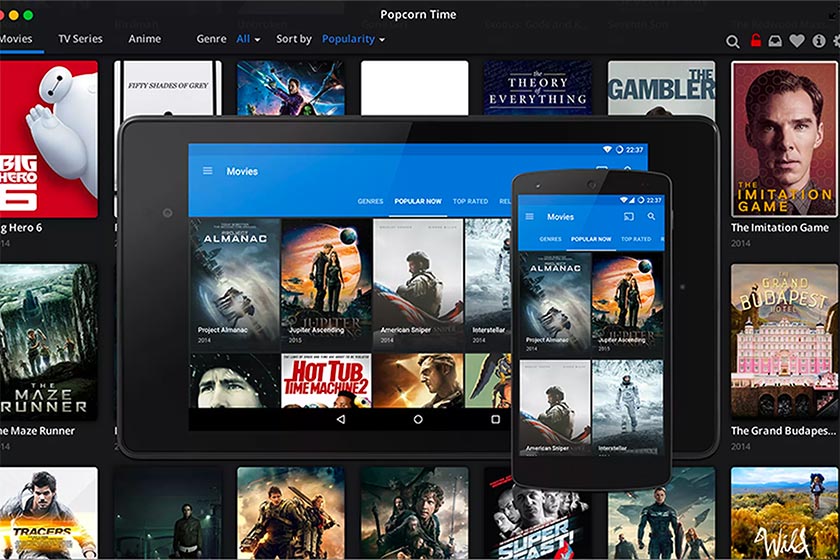Open settings with the gear icon
Viewport: 840px width, 560px height.
(837, 41)
